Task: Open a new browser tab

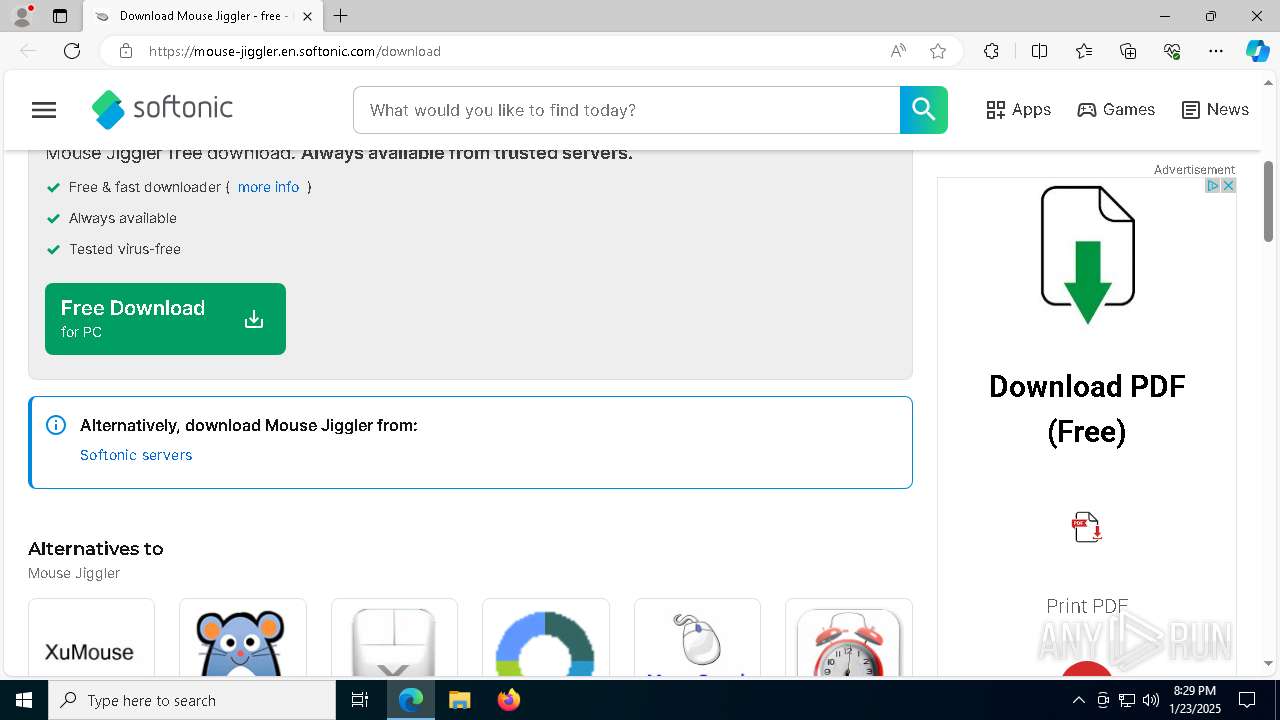Action: tap(341, 16)
